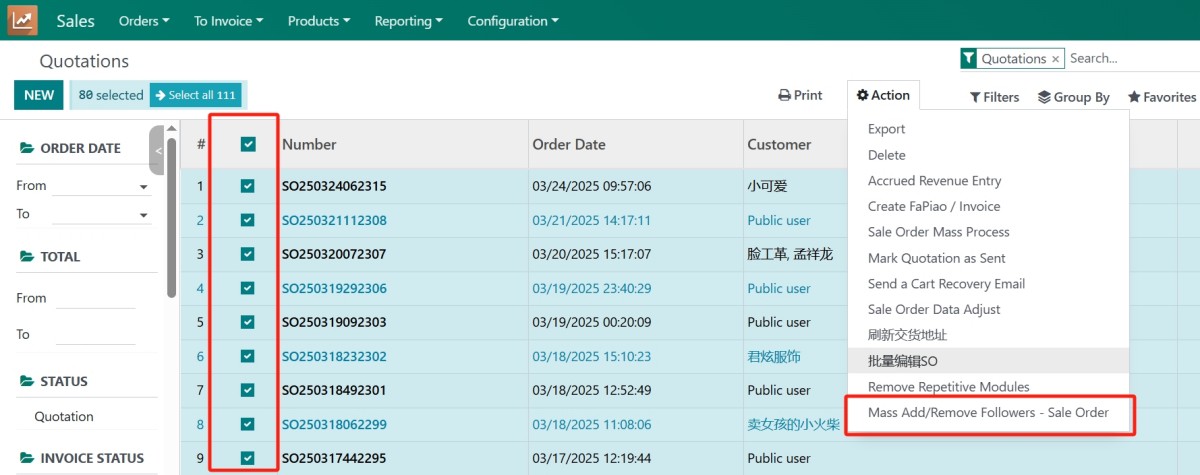1200x475 pixels.
Task: Open Filters funnel icon menu
Action: (975, 97)
